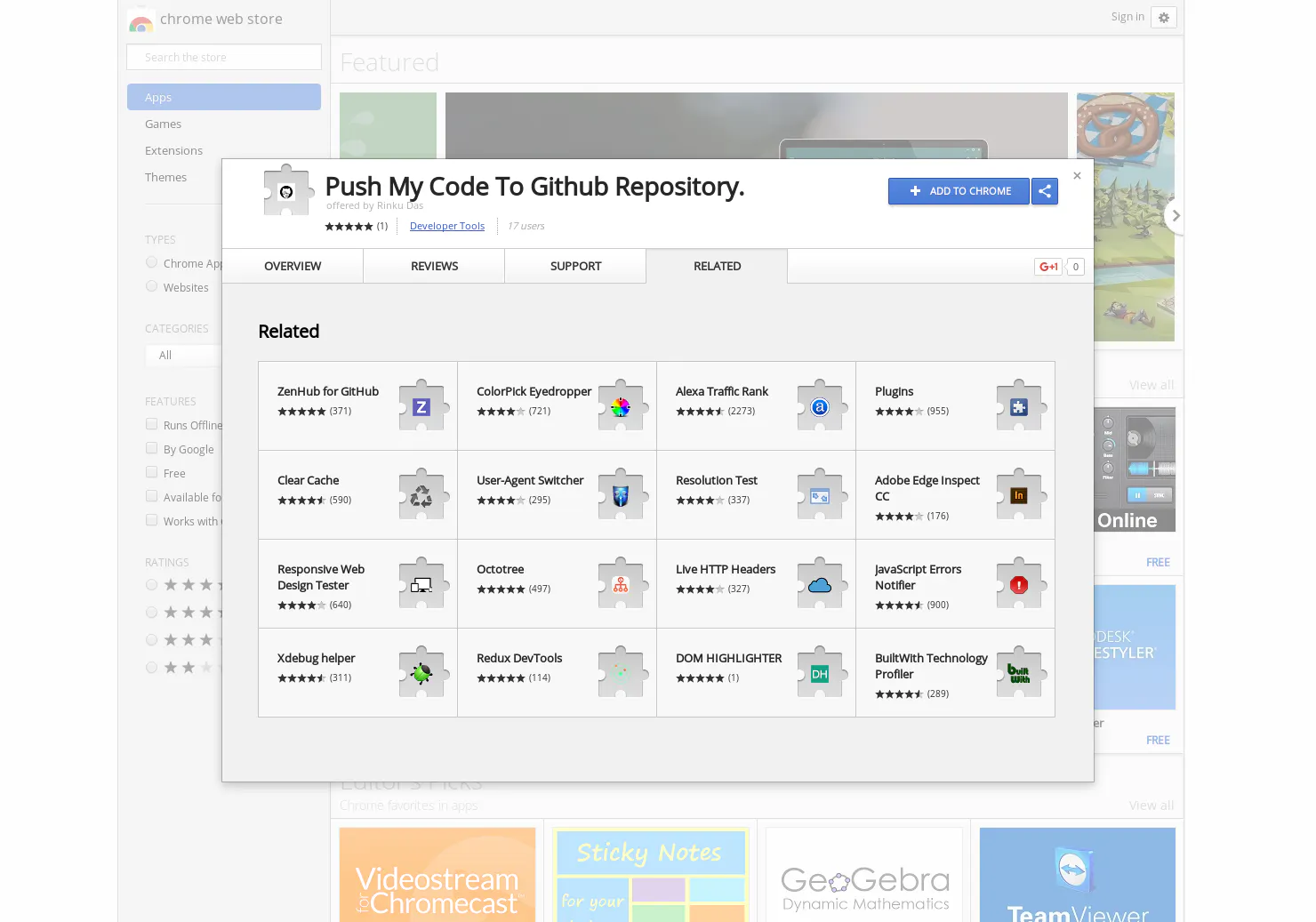Open the Games section in sidebar
Image resolution: width=1316 pixels, height=922 pixels.
(163, 124)
